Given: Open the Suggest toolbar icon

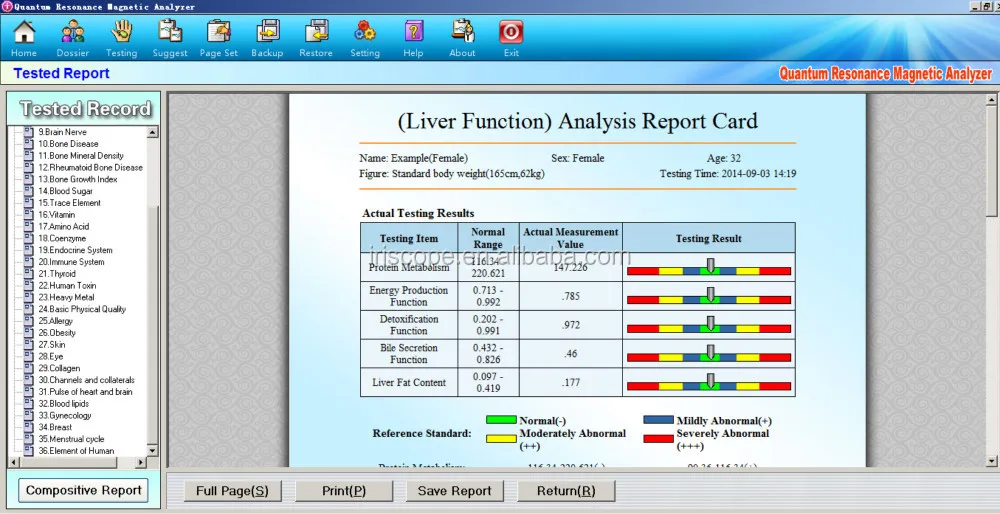Looking at the screenshot, I should click(170, 37).
